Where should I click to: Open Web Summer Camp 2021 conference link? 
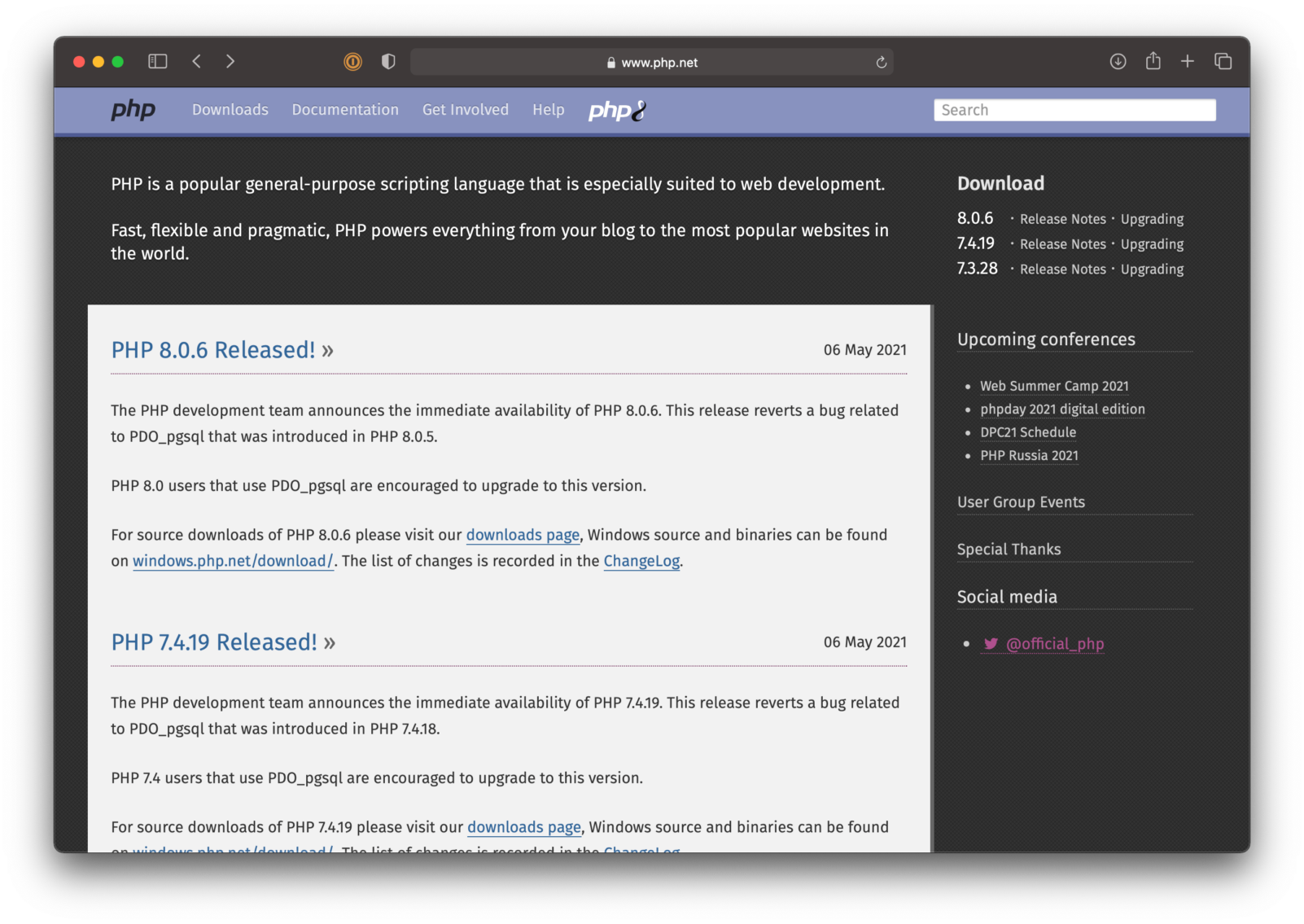[x=1054, y=386]
